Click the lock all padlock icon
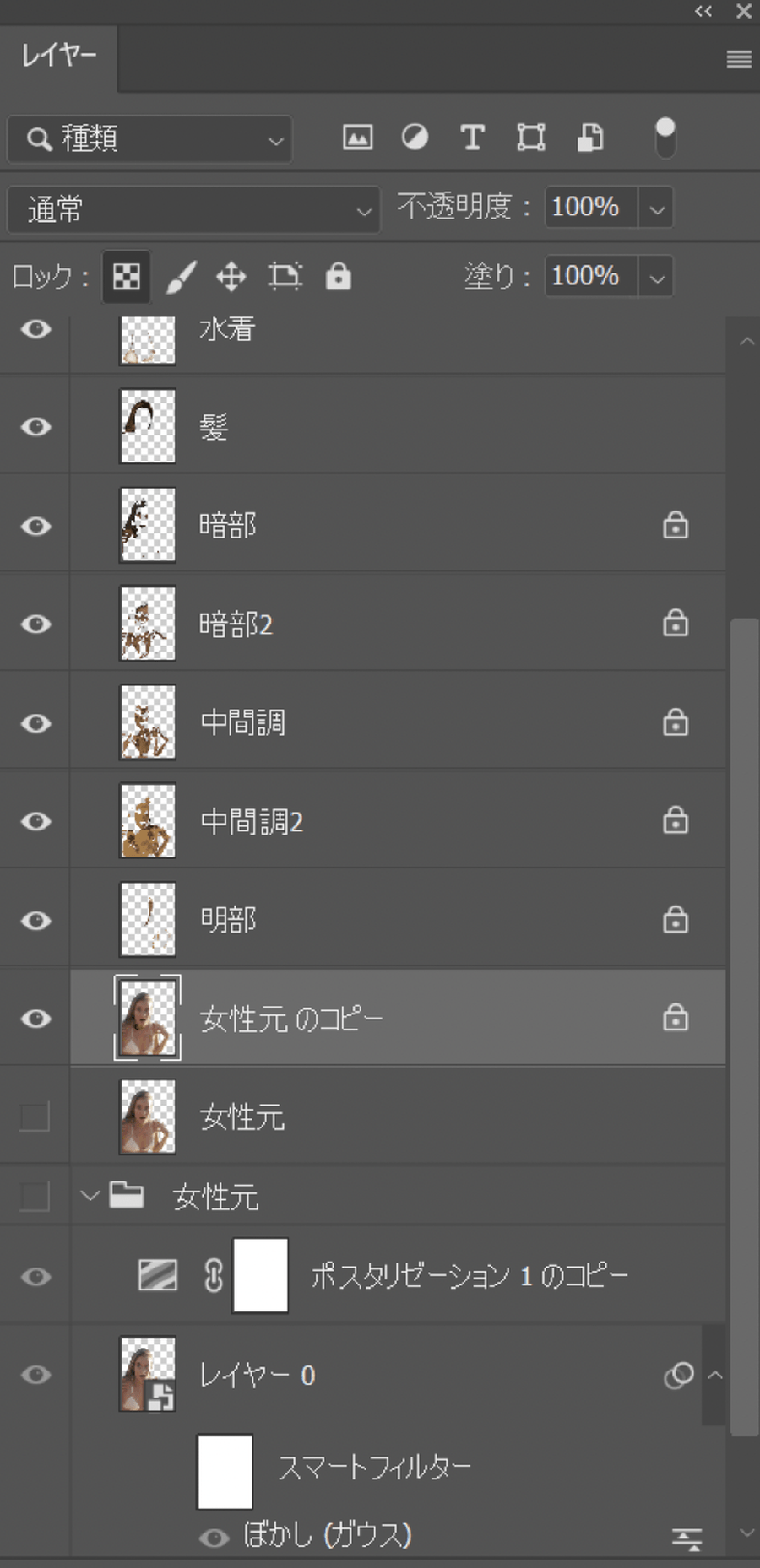 pos(339,276)
